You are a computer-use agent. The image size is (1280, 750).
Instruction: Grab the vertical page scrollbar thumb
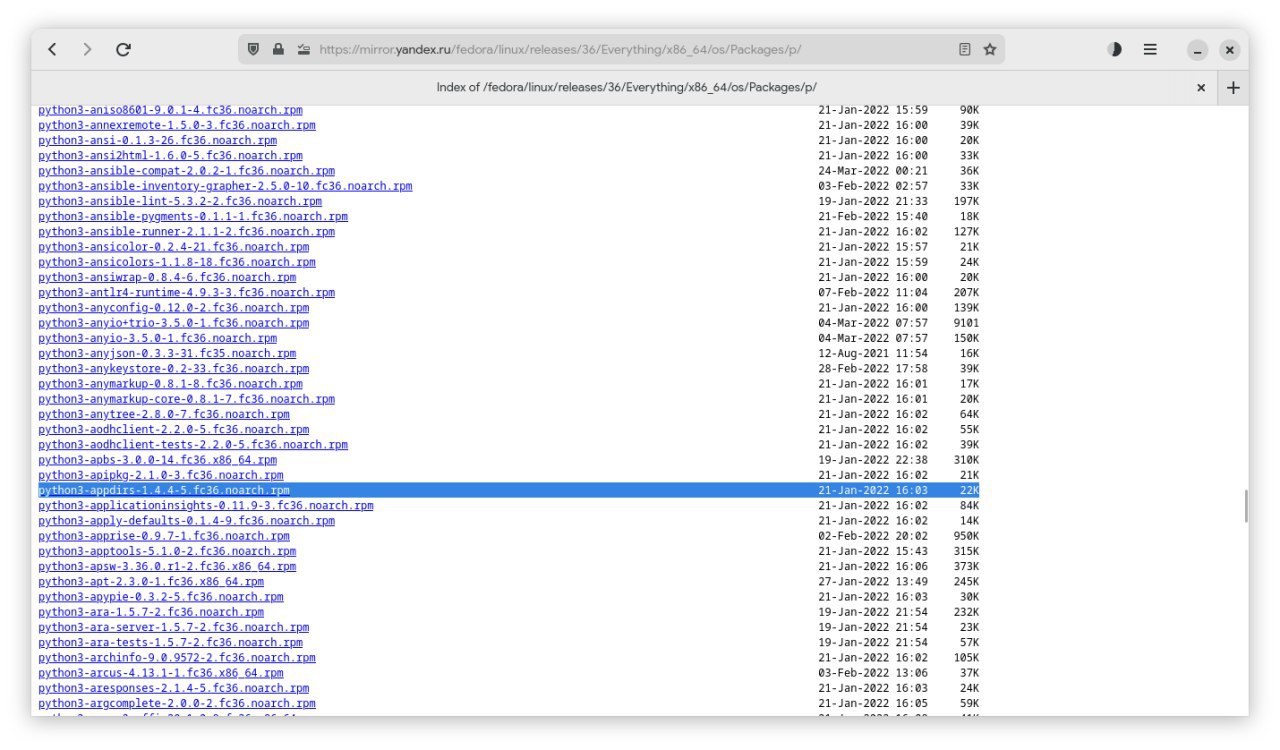click(1245, 506)
